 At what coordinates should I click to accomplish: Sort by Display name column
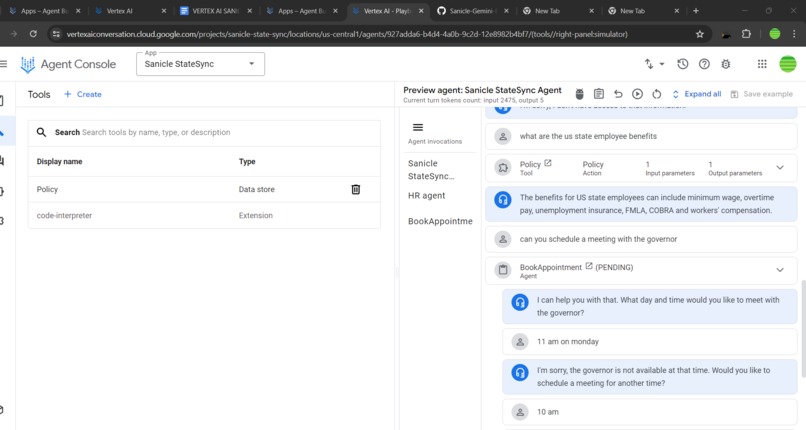(60, 161)
